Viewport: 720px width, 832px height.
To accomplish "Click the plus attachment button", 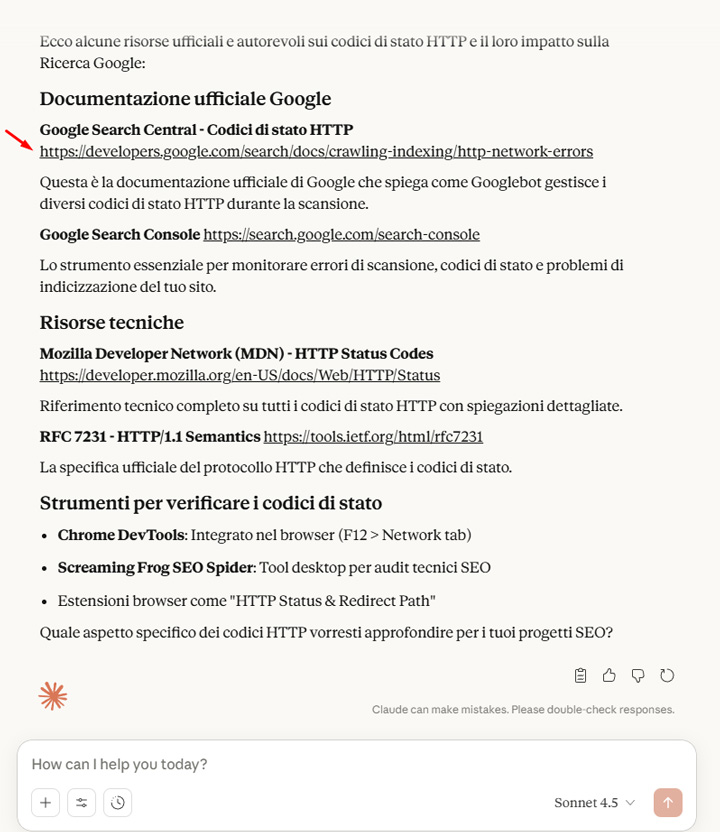I will click(45, 802).
